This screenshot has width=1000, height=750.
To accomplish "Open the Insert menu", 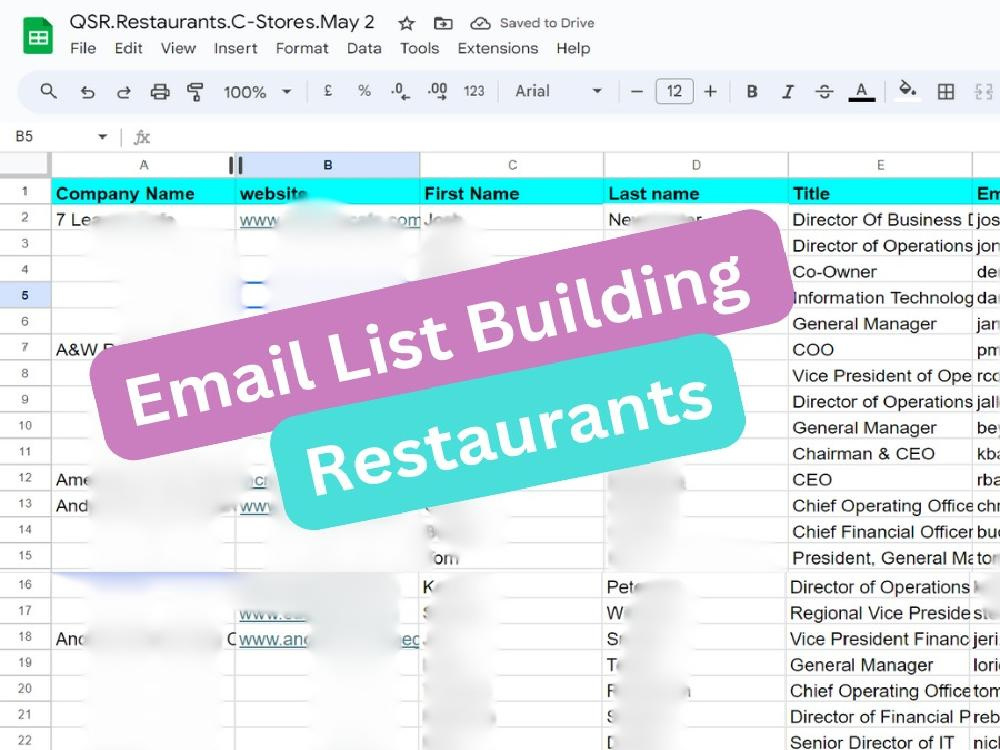I will (x=235, y=48).
